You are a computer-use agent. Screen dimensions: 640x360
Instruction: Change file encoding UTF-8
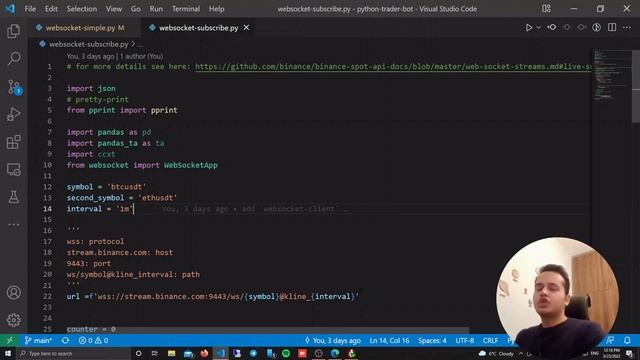(x=464, y=340)
